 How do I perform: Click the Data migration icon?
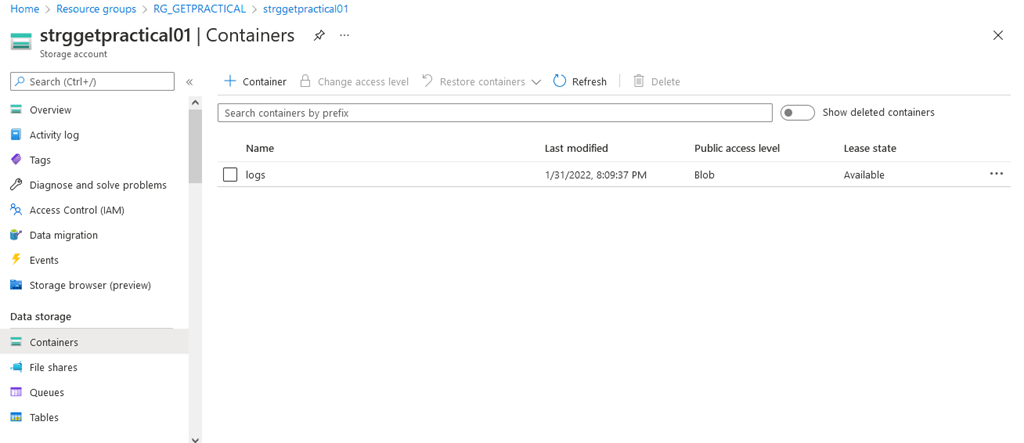pyautogui.click(x=16, y=235)
